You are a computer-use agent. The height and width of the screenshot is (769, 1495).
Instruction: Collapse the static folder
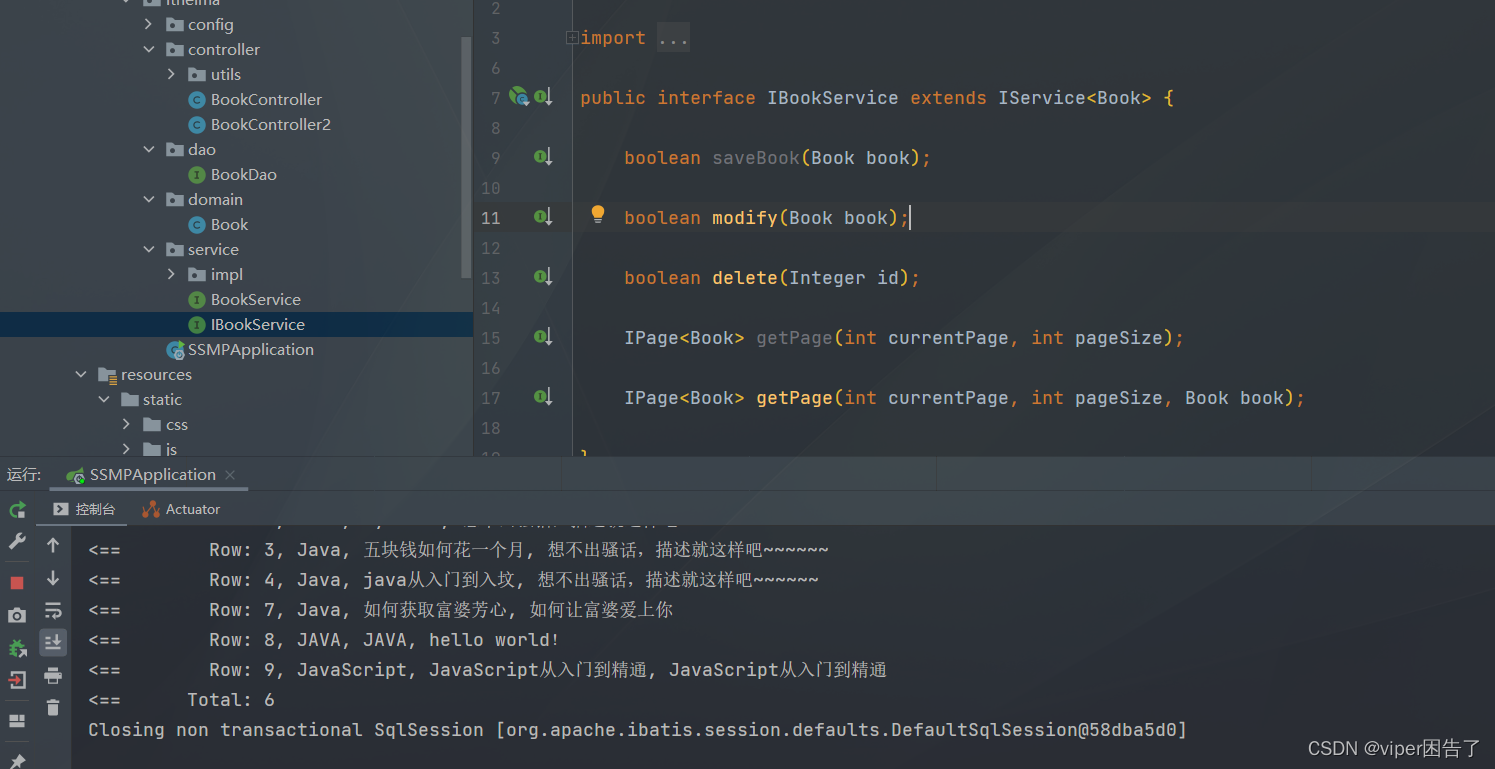tap(104, 399)
